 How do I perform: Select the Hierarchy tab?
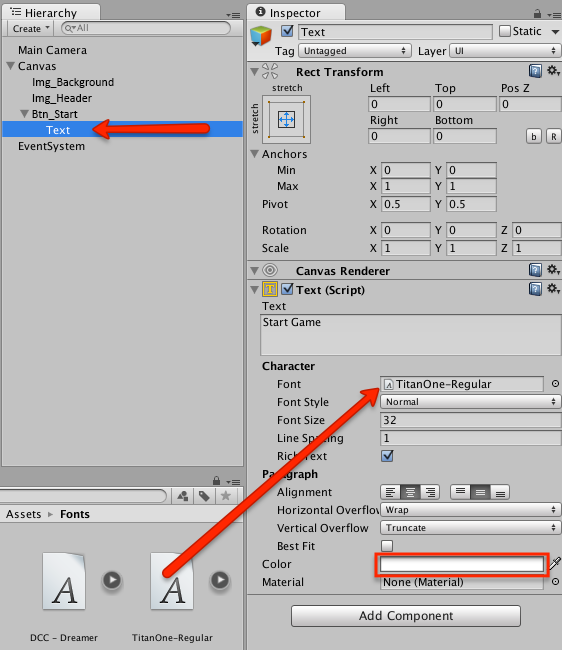51,12
